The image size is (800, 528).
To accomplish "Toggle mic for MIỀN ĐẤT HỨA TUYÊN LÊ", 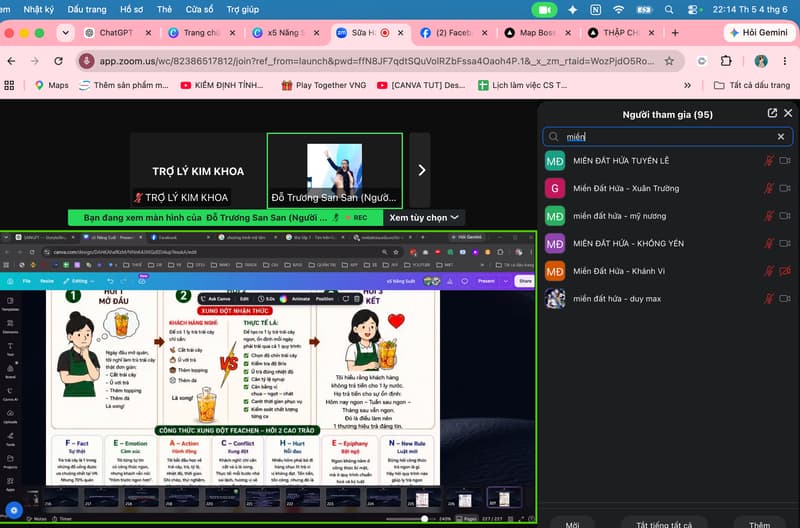I will click(768, 161).
